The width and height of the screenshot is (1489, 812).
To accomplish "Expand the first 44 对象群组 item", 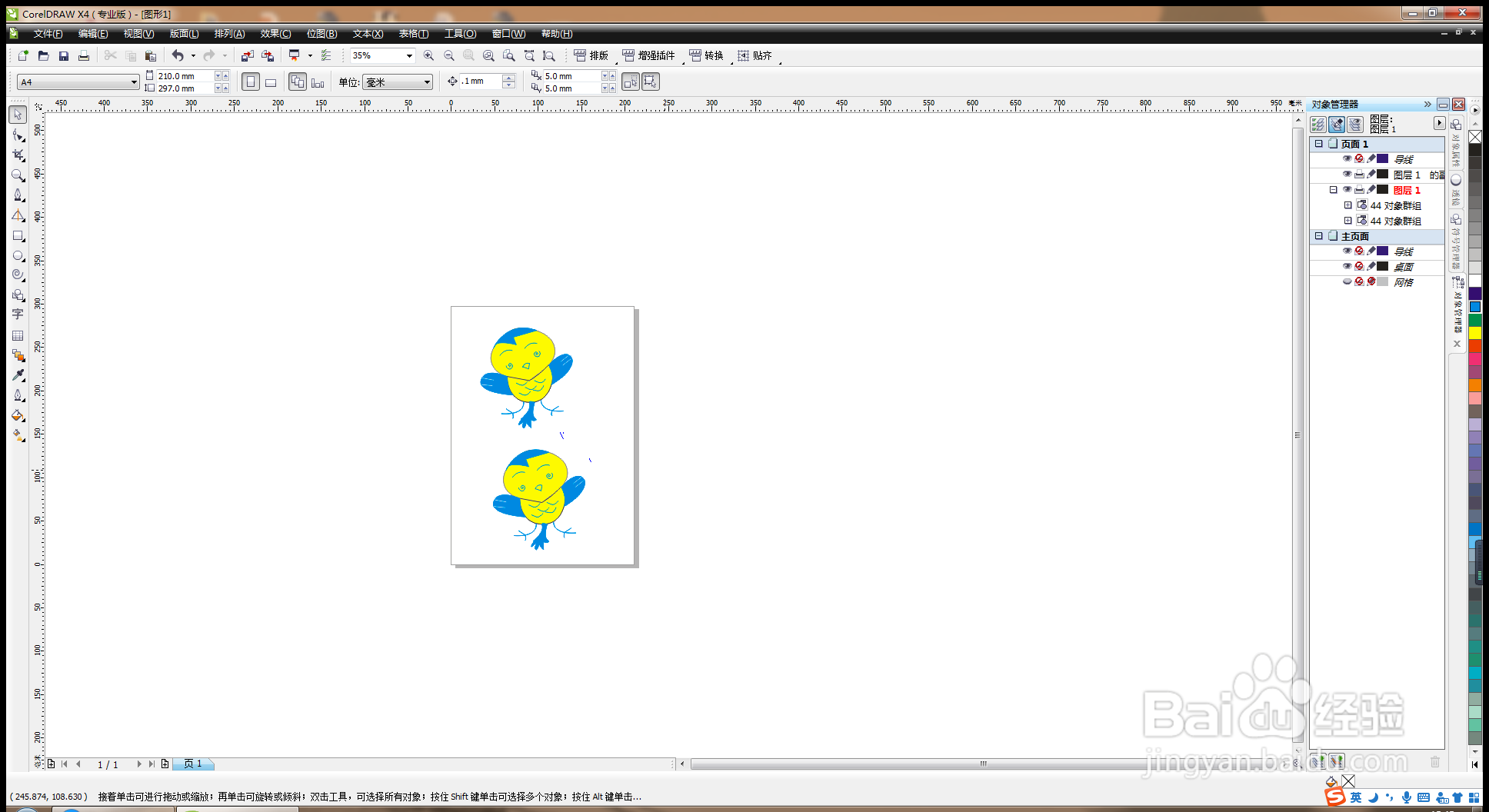I will [x=1348, y=205].
